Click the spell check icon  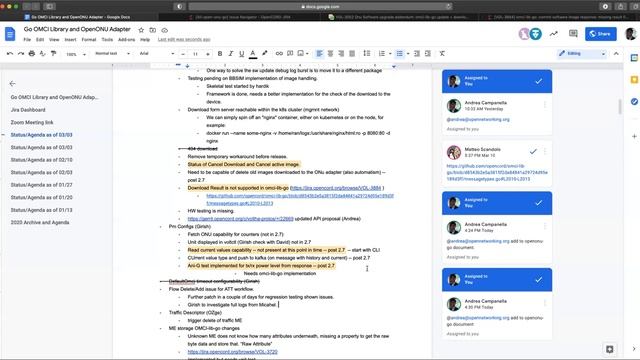pyautogui.click(x=42, y=53)
